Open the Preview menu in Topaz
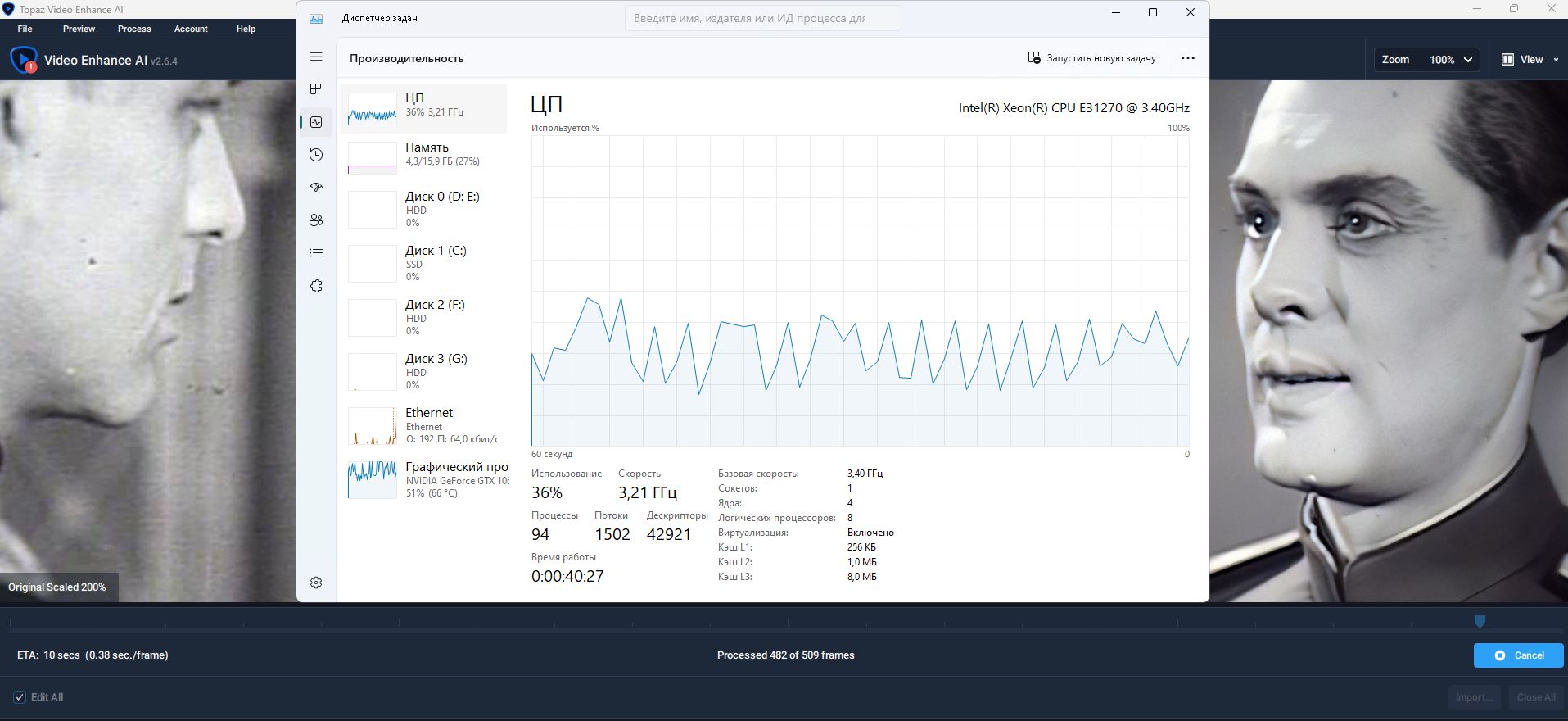1568x721 pixels. point(79,29)
